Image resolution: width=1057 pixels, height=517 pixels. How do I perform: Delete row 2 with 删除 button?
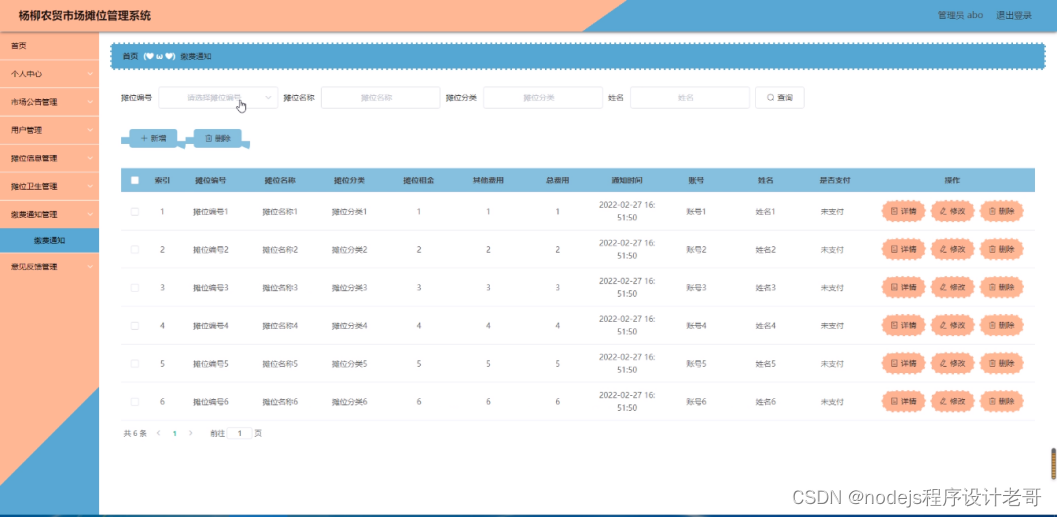[x=1002, y=249]
